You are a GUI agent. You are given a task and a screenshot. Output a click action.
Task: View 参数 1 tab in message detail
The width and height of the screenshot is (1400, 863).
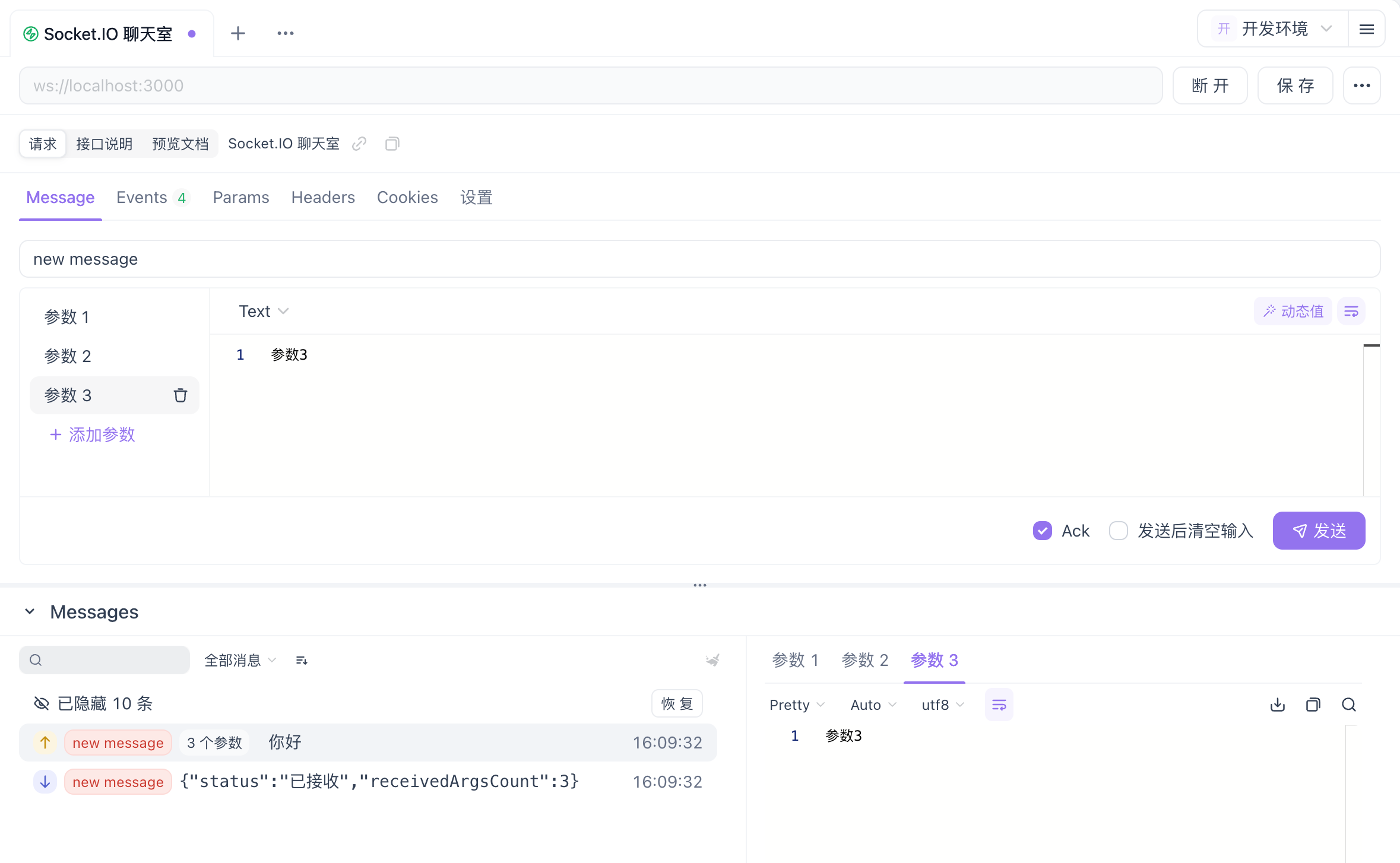[x=795, y=660]
